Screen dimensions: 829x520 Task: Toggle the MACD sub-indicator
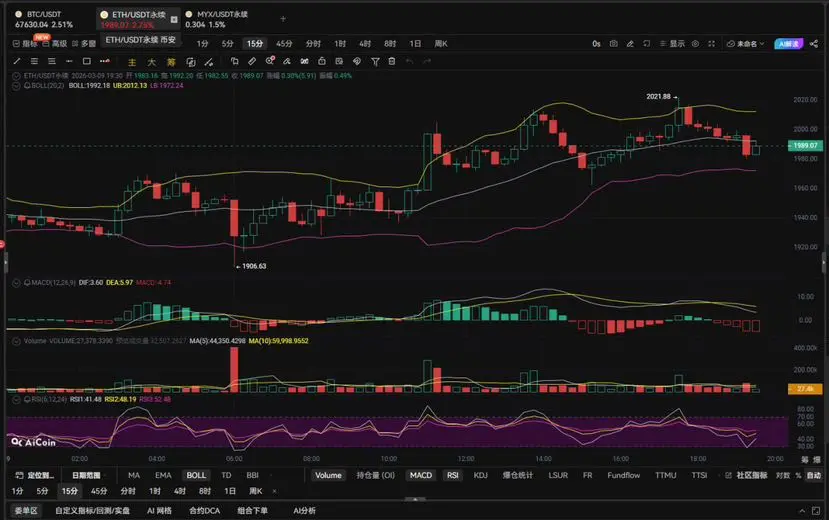(421, 475)
